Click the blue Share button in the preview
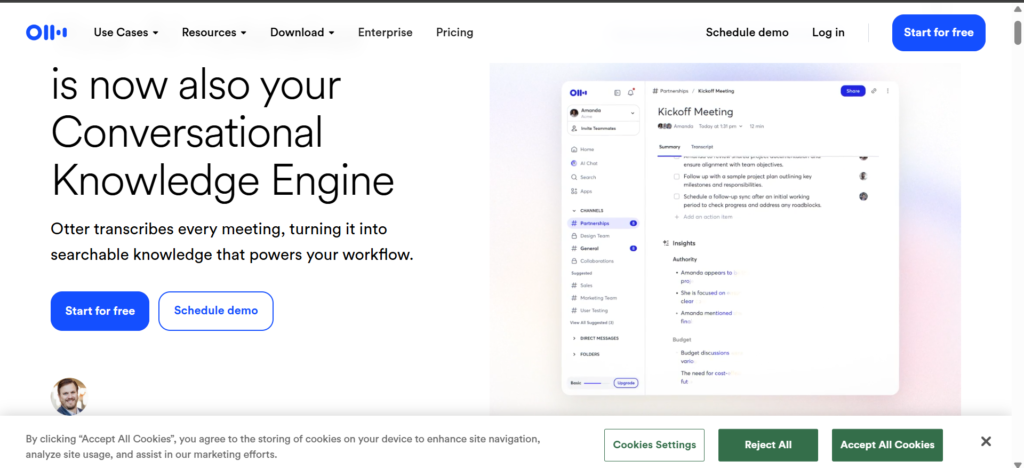The image size is (1024, 468). click(853, 91)
